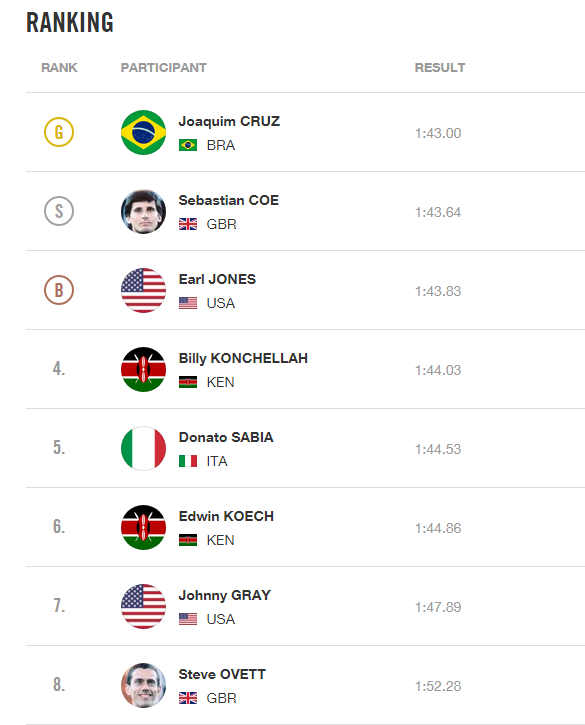Select Johnny GRAY name link
Screen dimensions: 585x725
coord(225,595)
